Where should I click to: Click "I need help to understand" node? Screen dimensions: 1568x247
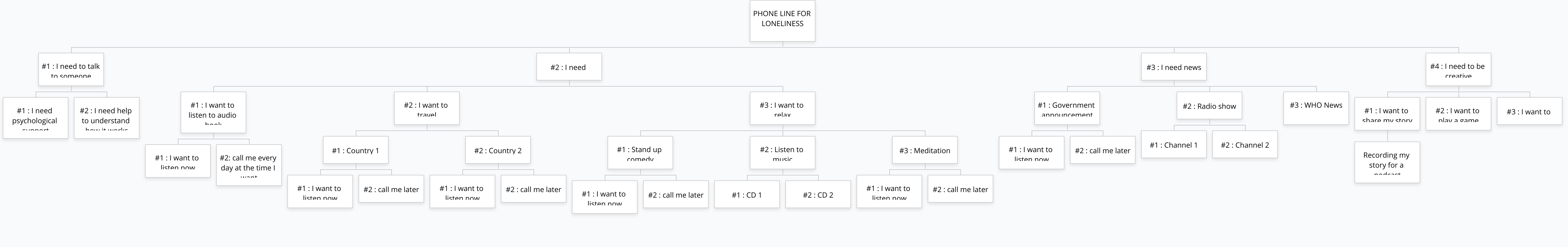pyautogui.click(x=106, y=118)
